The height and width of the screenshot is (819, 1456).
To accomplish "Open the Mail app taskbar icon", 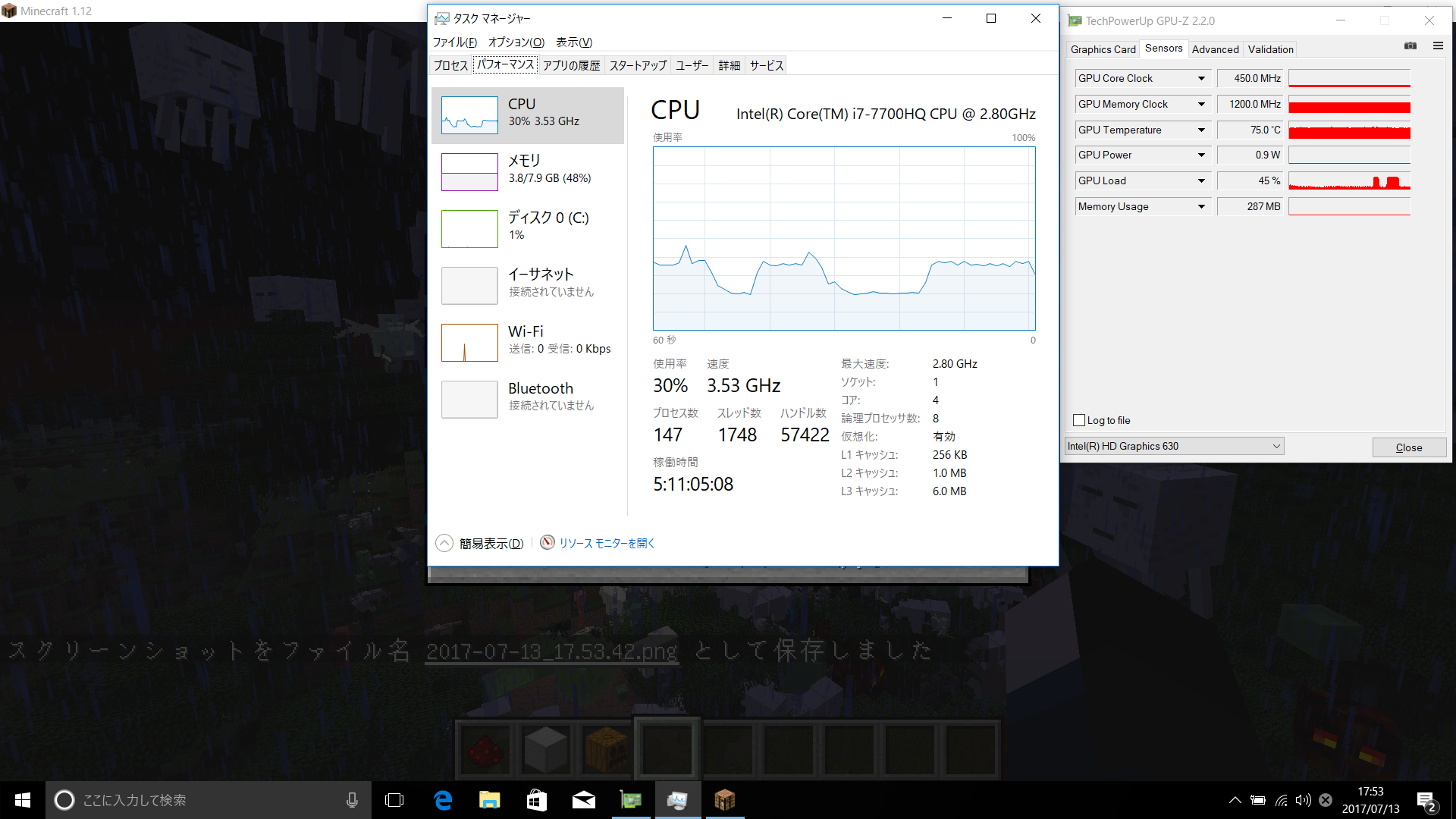I will (584, 800).
